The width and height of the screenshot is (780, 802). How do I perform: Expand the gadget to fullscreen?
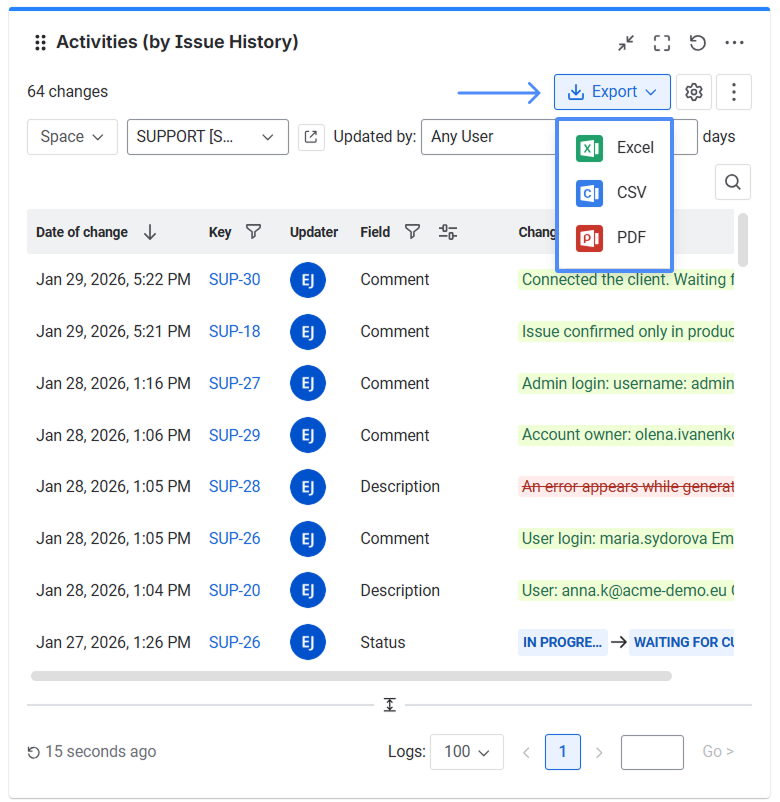(662, 43)
